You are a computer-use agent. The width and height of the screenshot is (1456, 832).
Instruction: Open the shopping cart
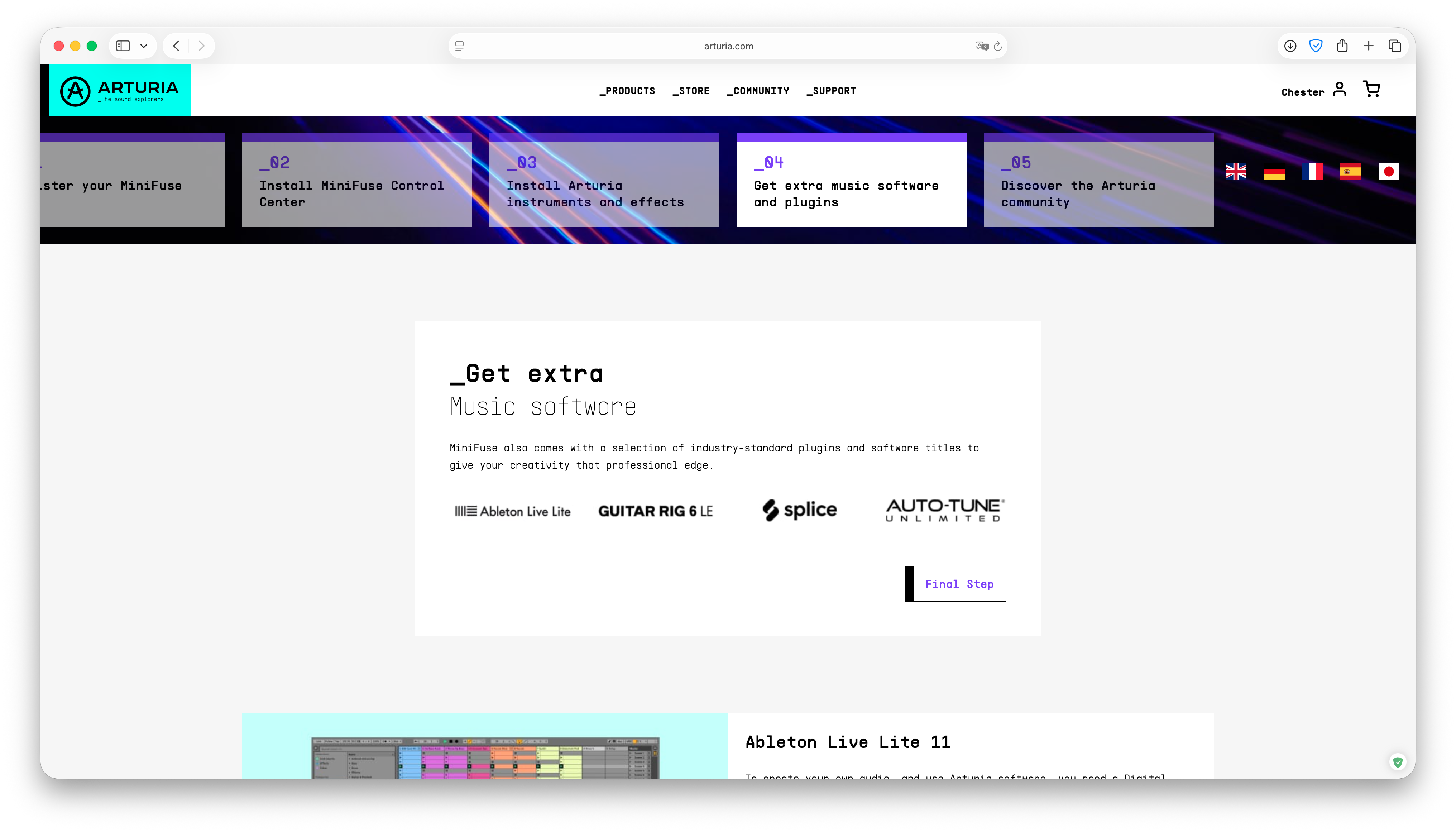[x=1371, y=89]
